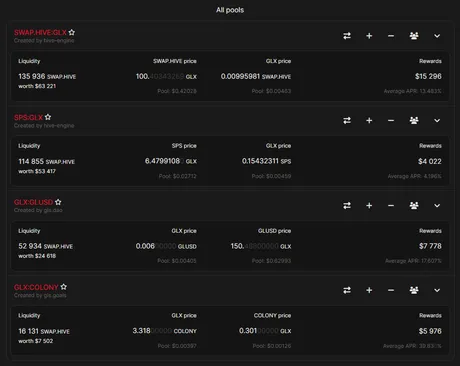Click swap icon for SWAP.HIVE:GLX pool
This screenshot has width=460, height=366.
(x=347, y=36)
